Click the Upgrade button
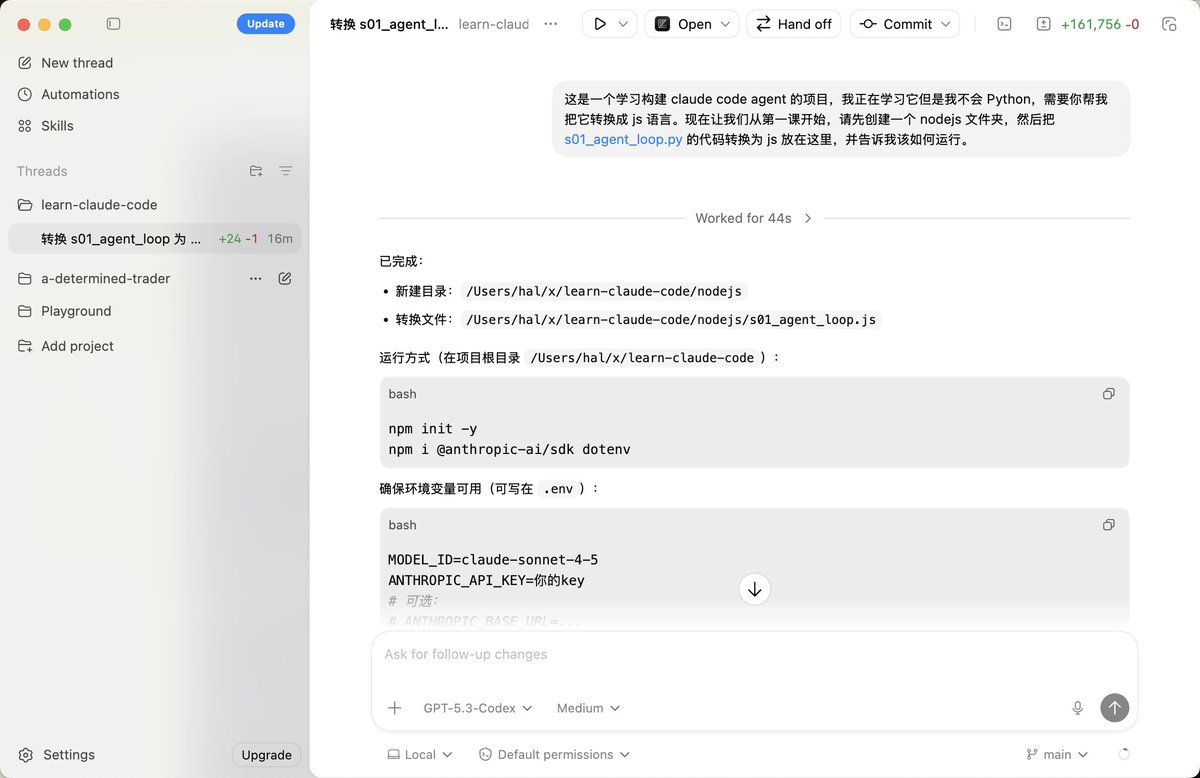 (x=267, y=755)
